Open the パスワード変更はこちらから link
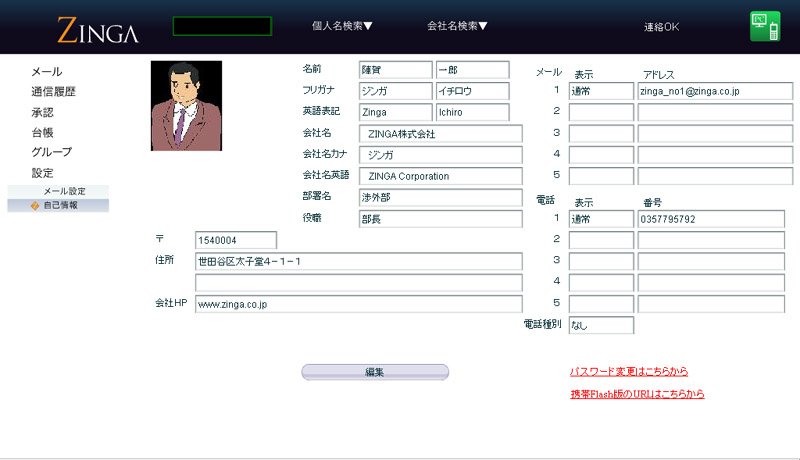 [x=629, y=371]
